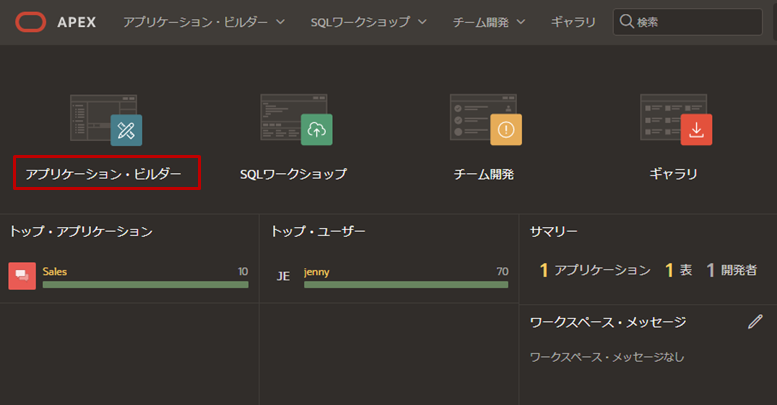Click the Oracle APEX logo icon
Viewport: 777px width, 405px height.
coord(31,22)
